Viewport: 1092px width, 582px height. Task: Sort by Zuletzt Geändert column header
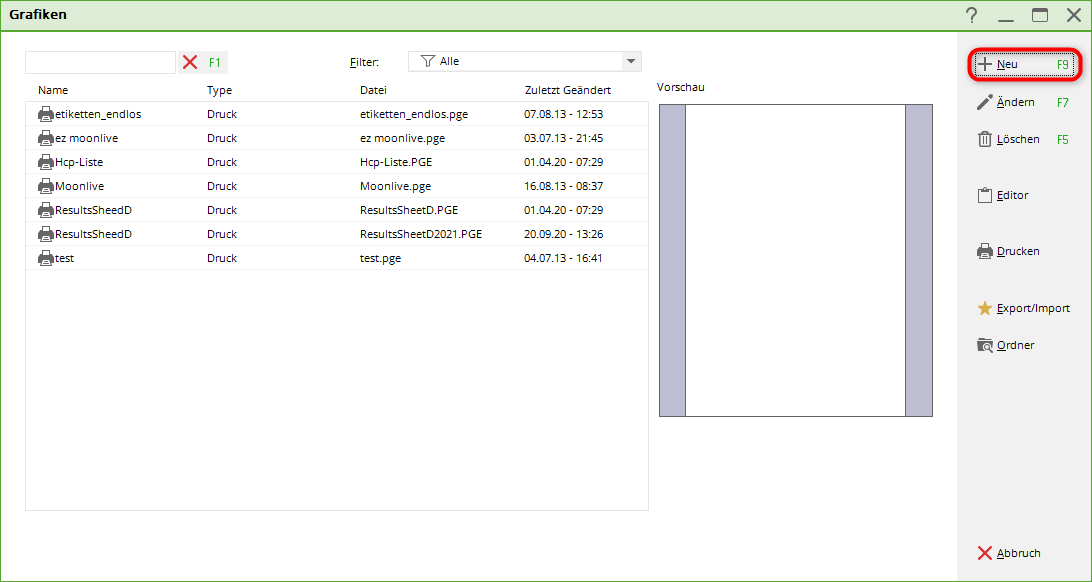click(x=567, y=90)
